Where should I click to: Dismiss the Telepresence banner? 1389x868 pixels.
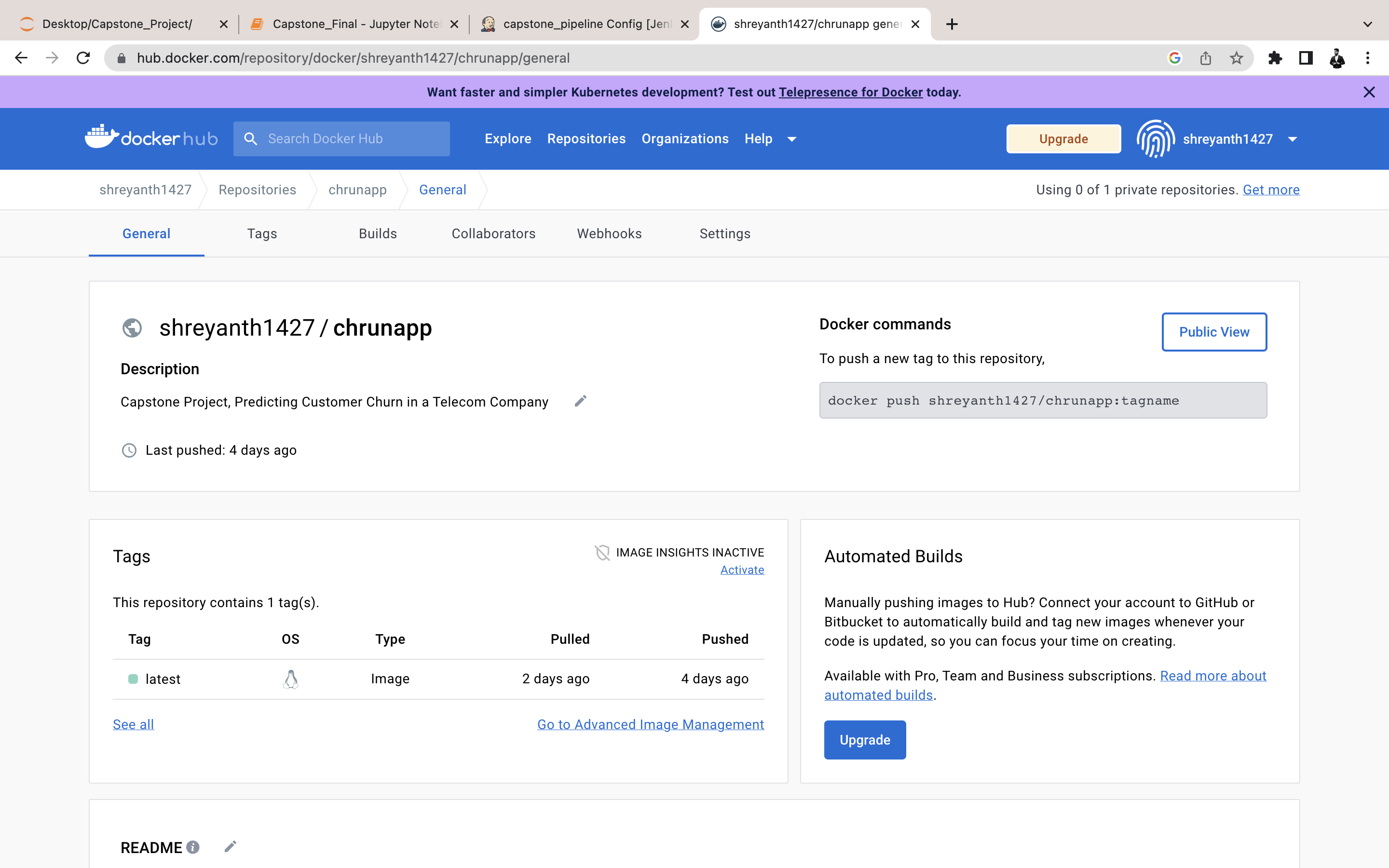point(1370,92)
